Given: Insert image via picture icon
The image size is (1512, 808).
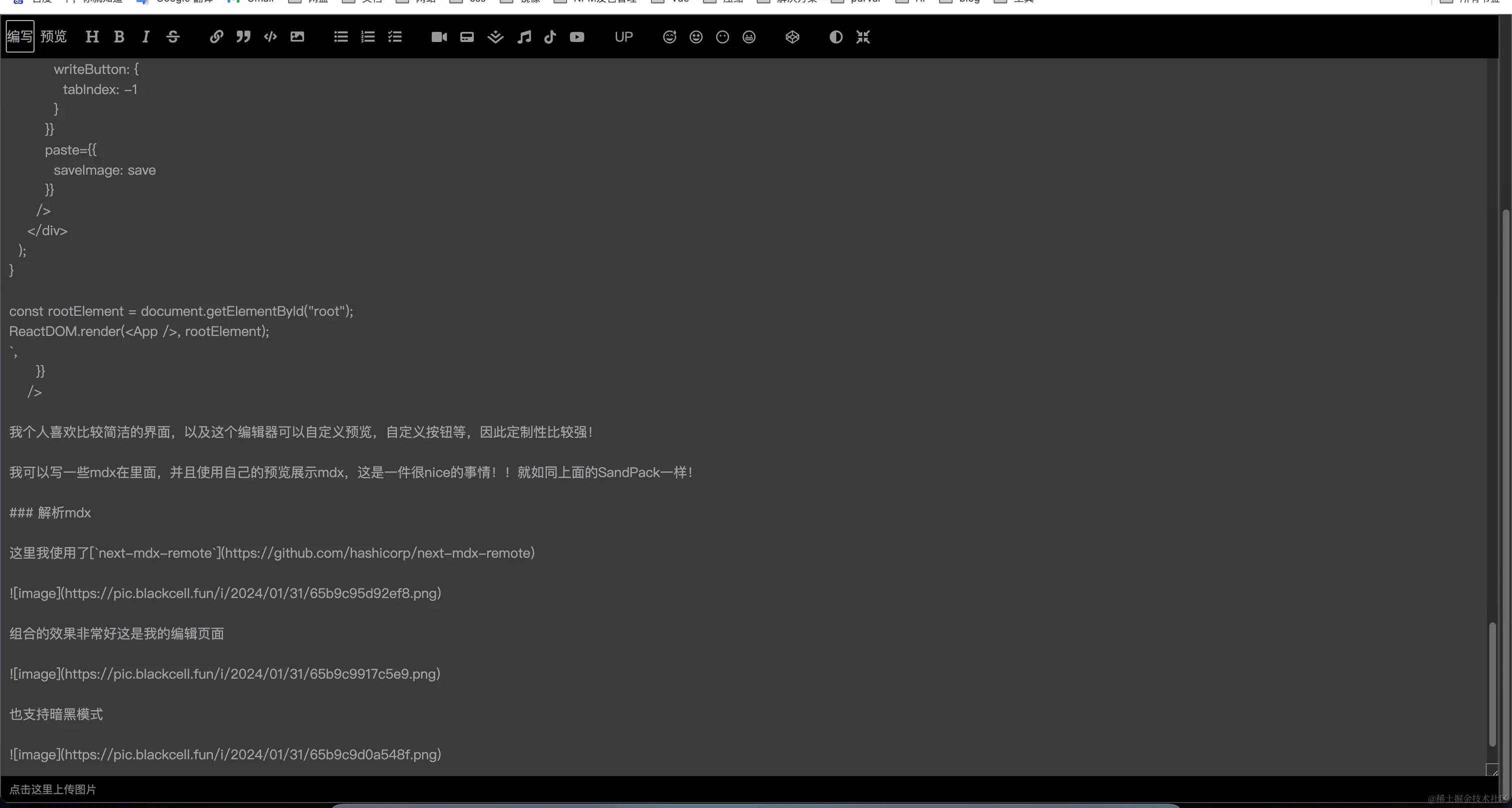Looking at the screenshot, I should [x=297, y=37].
